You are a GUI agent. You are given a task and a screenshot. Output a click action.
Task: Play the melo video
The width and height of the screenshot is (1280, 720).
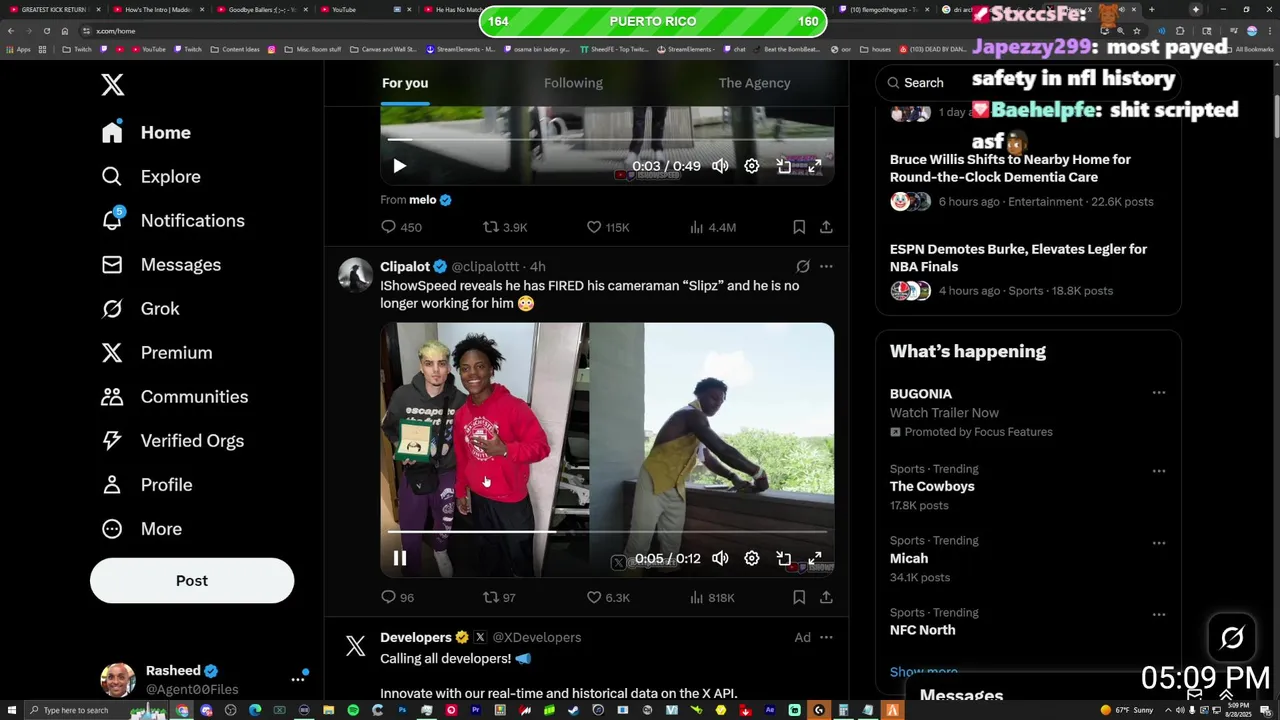(x=399, y=166)
